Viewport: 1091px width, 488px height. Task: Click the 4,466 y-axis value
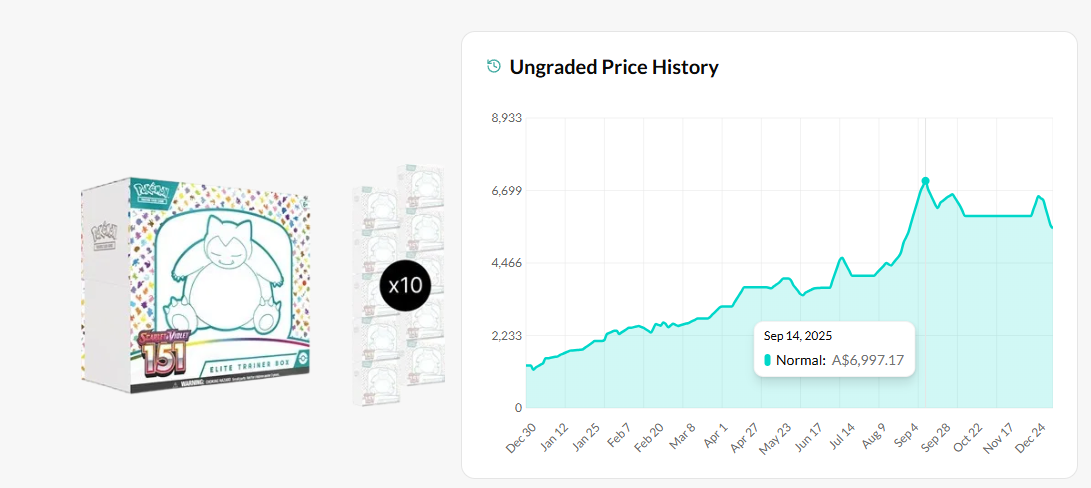pos(505,263)
